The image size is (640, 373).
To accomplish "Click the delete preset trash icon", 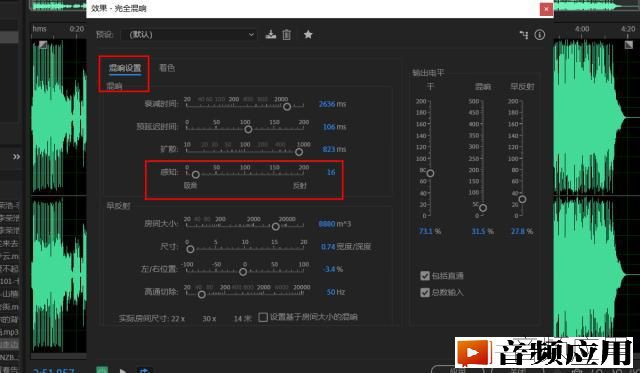I will tap(287, 35).
